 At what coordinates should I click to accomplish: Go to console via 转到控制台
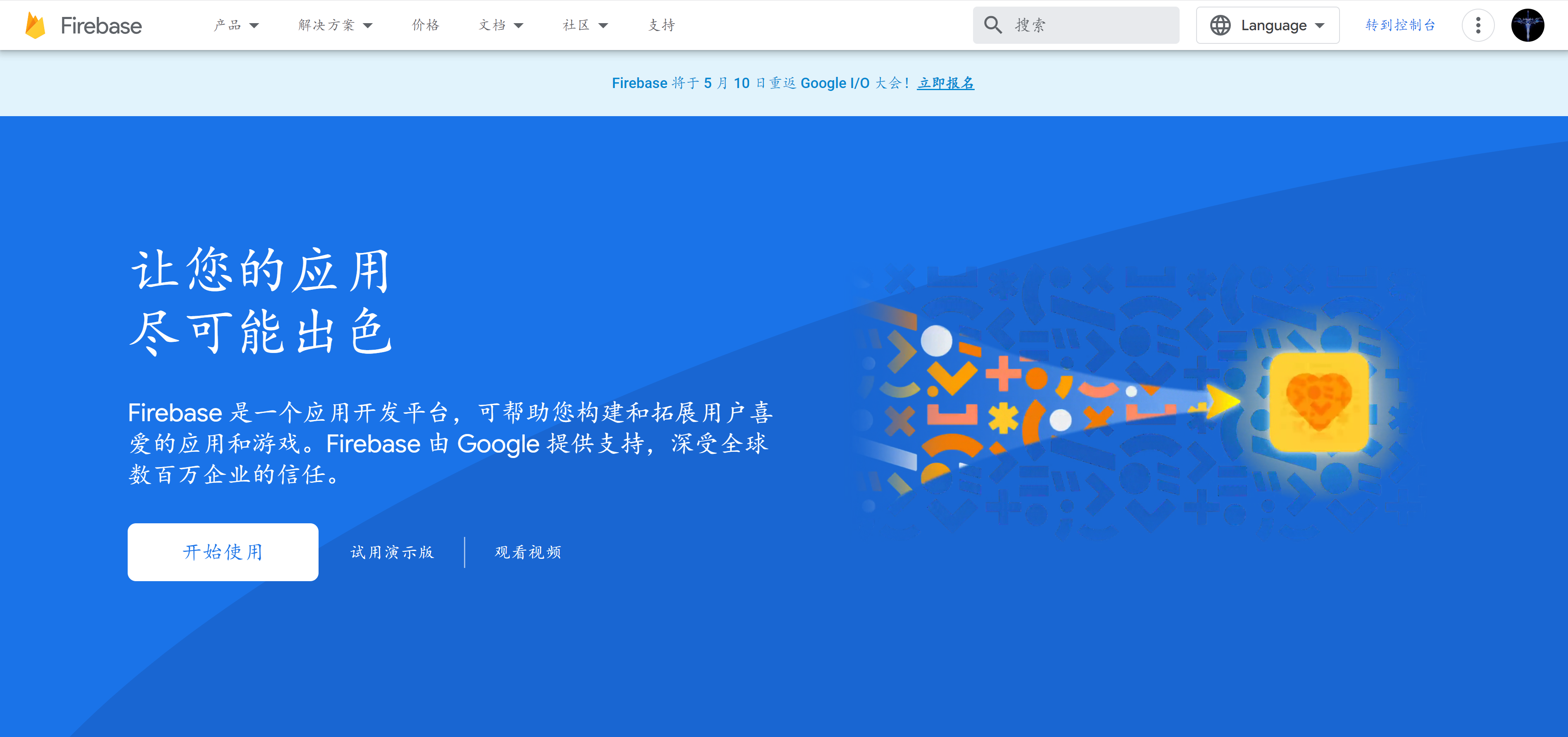pyautogui.click(x=1400, y=25)
